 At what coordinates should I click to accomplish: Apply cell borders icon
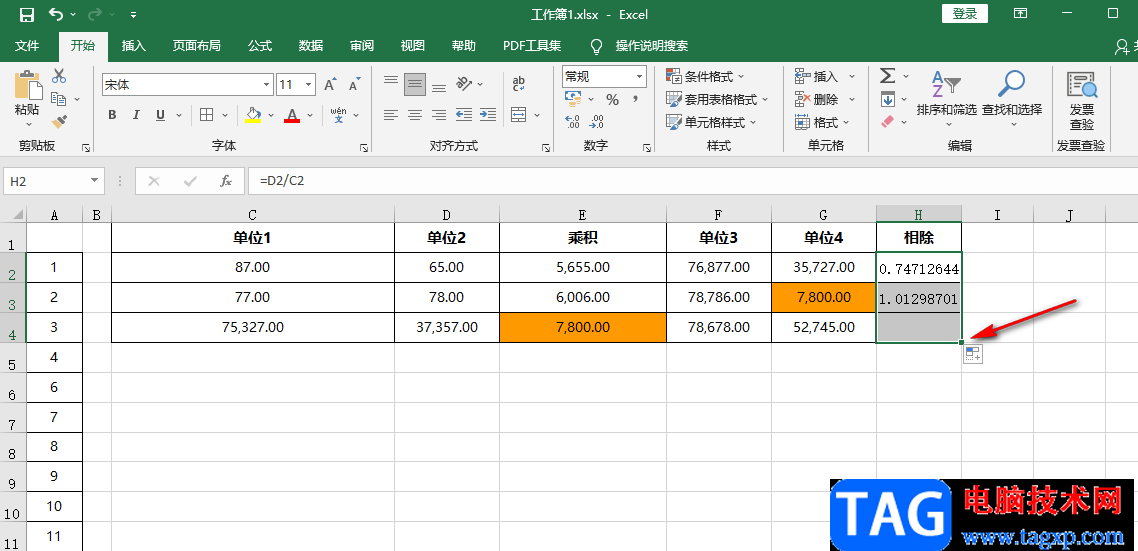(206, 115)
